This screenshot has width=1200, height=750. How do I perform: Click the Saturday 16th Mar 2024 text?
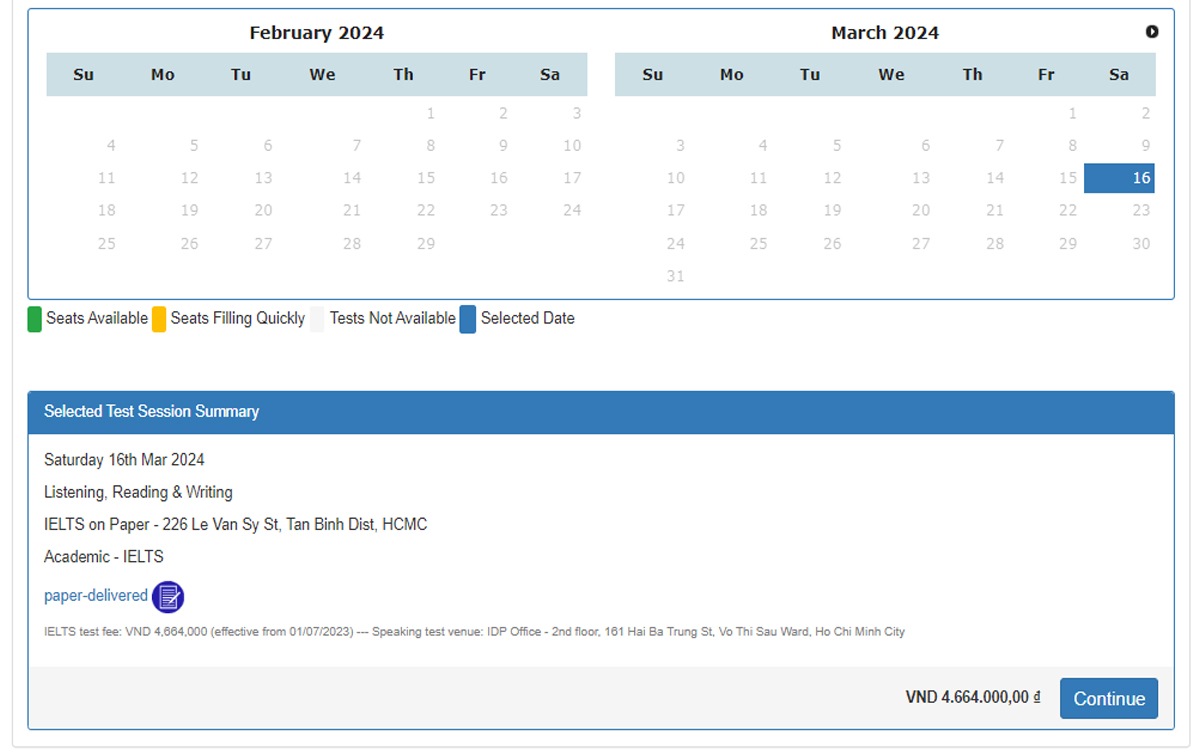[x=124, y=460]
